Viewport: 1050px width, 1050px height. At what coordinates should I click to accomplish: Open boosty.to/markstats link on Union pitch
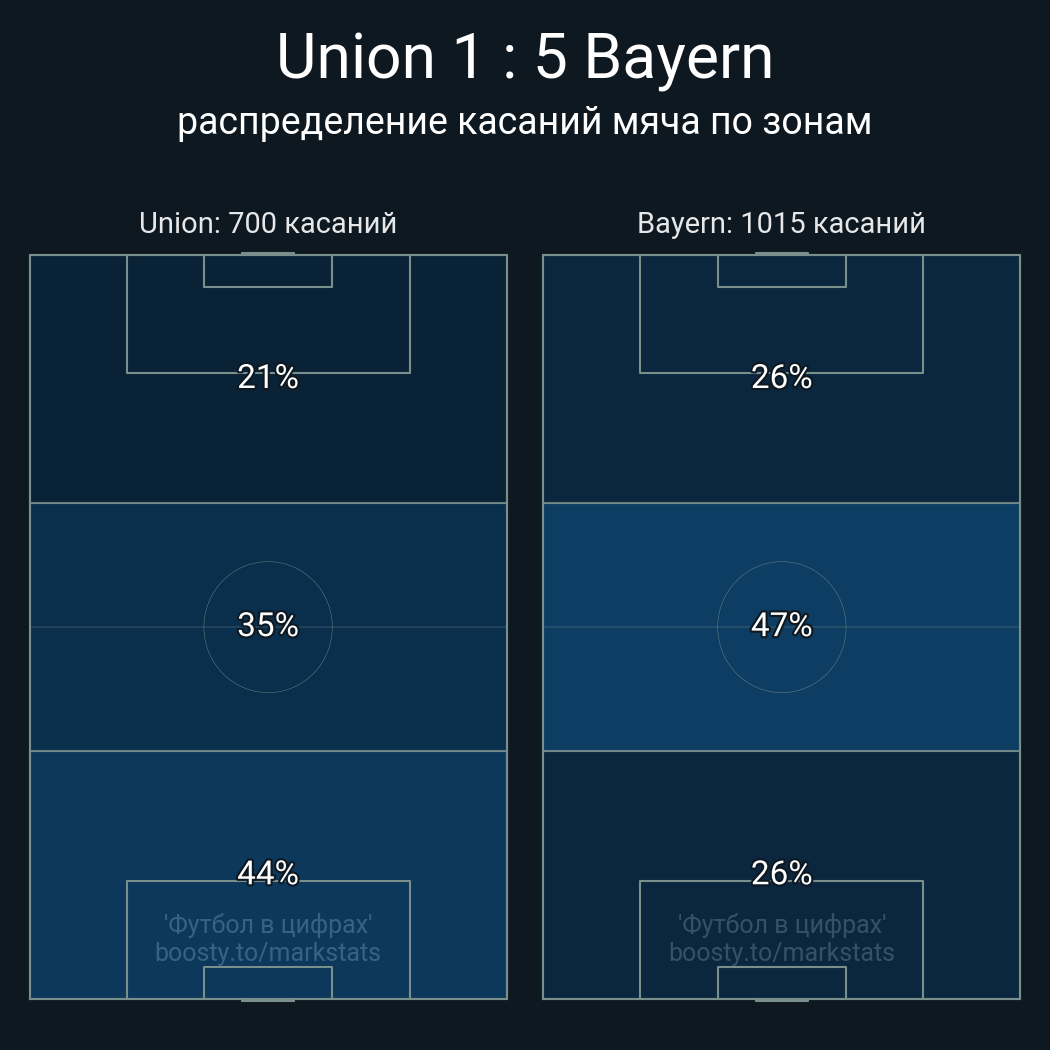coord(268,952)
